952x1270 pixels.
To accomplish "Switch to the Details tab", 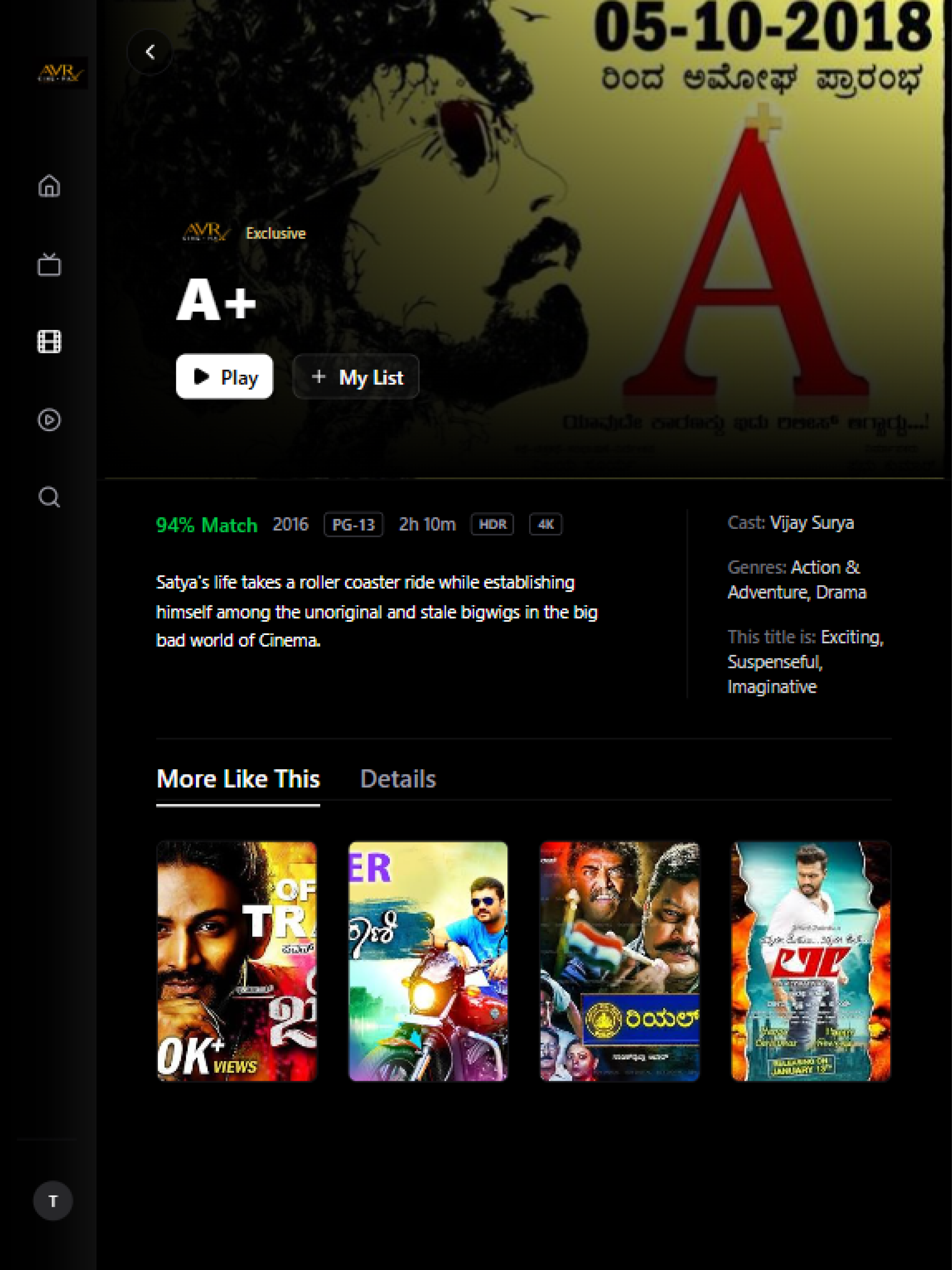I will 398,779.
